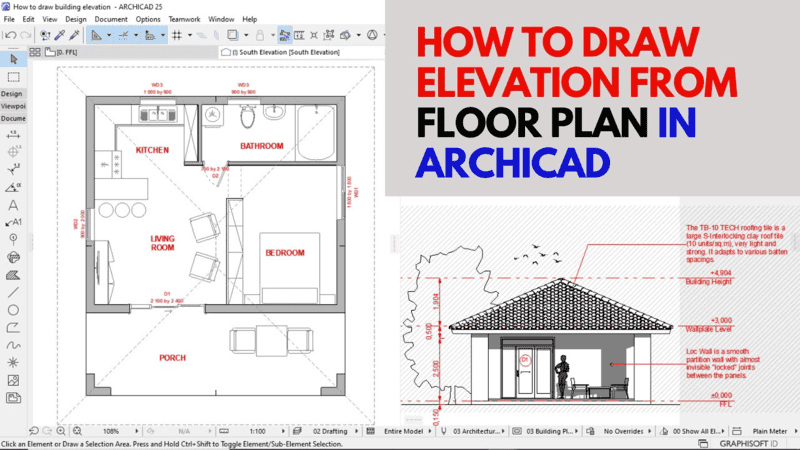Open the Document menu
This screenshot has width=800, height=450.
click(111, 19)
